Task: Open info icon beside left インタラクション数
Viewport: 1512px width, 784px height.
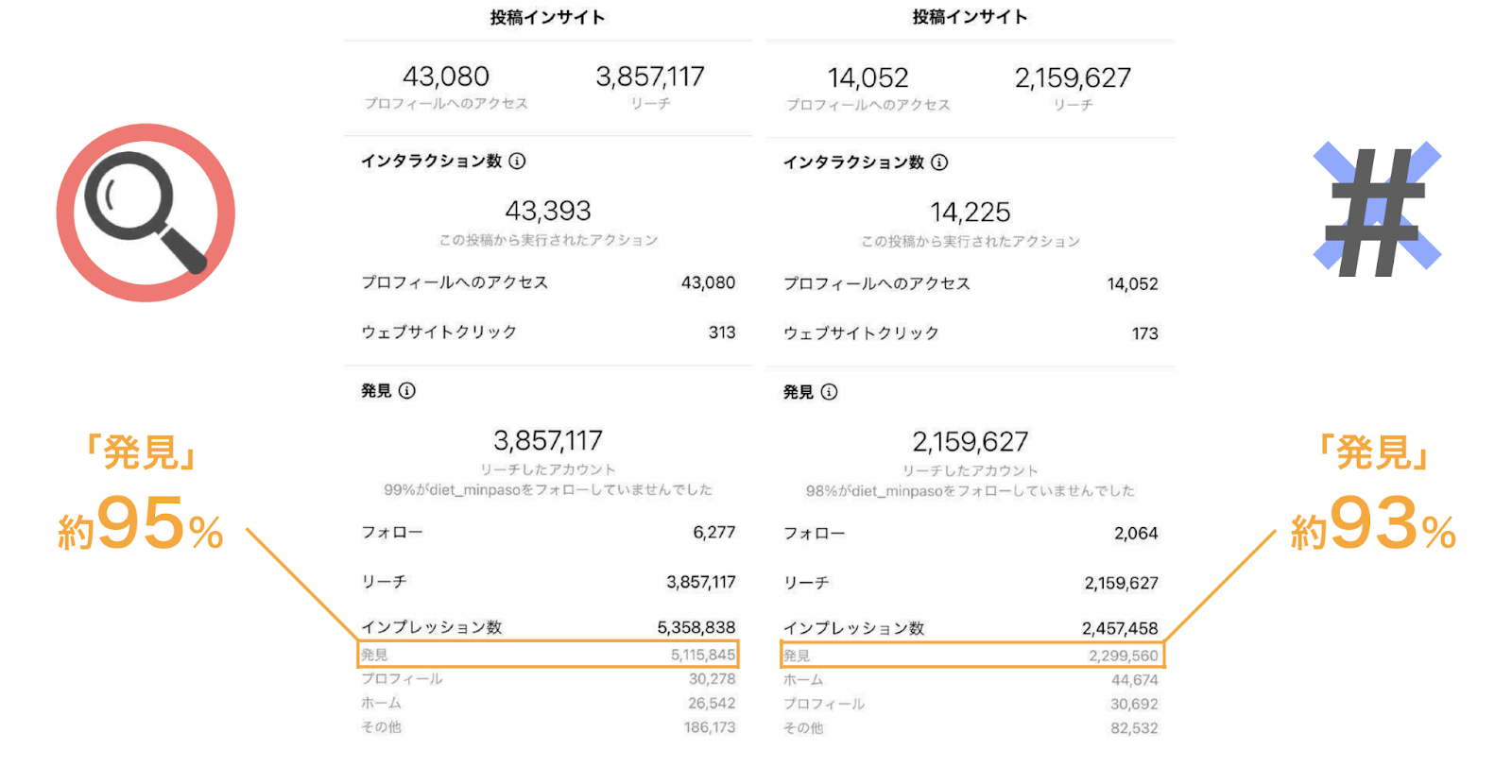Action: tap(517, 161)
